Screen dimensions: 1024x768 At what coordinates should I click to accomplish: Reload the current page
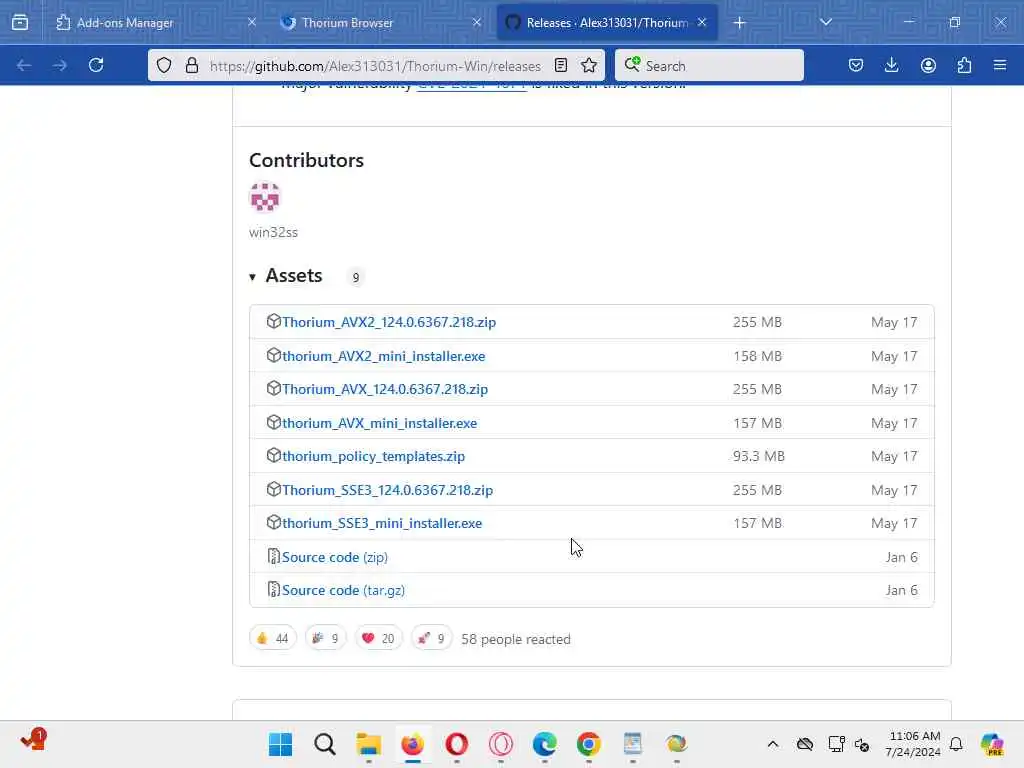(x=96, y=65)
